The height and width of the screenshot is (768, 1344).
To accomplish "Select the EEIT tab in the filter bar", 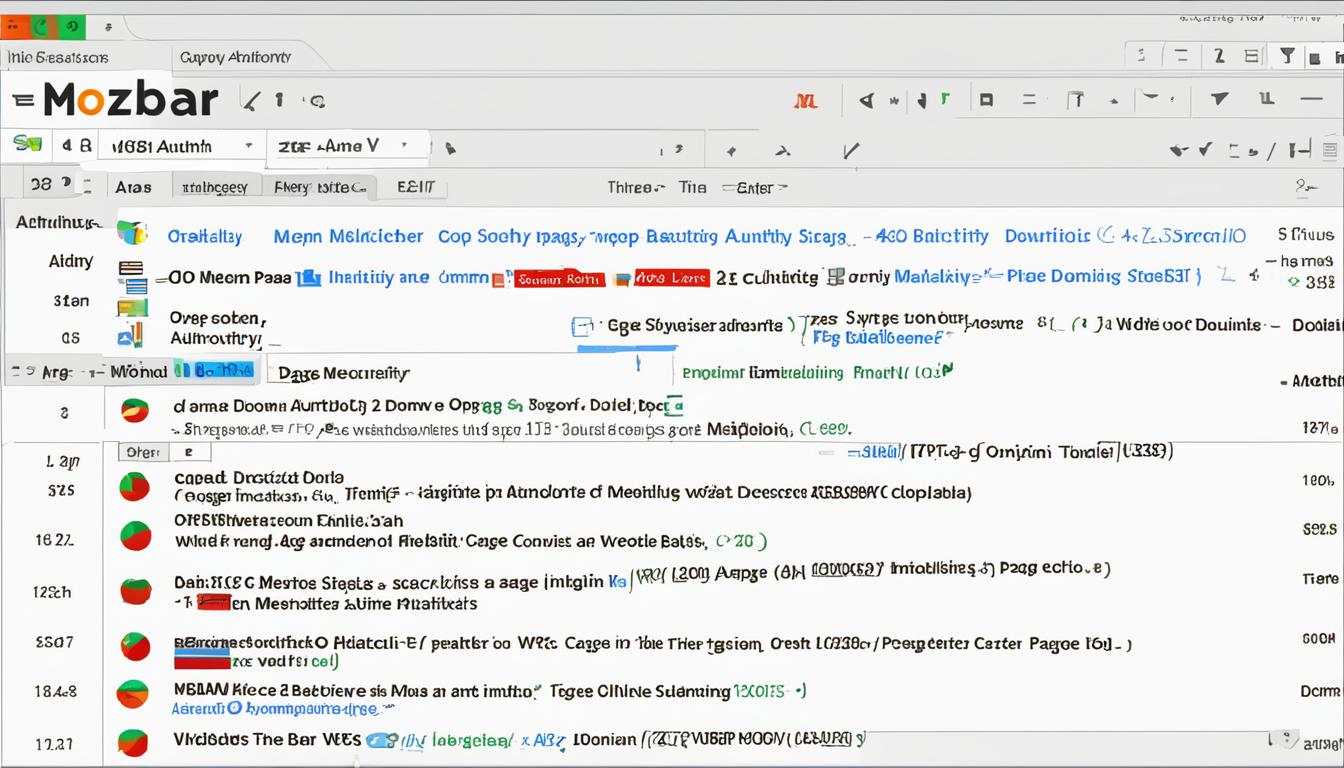I will [x=416, y=186].
